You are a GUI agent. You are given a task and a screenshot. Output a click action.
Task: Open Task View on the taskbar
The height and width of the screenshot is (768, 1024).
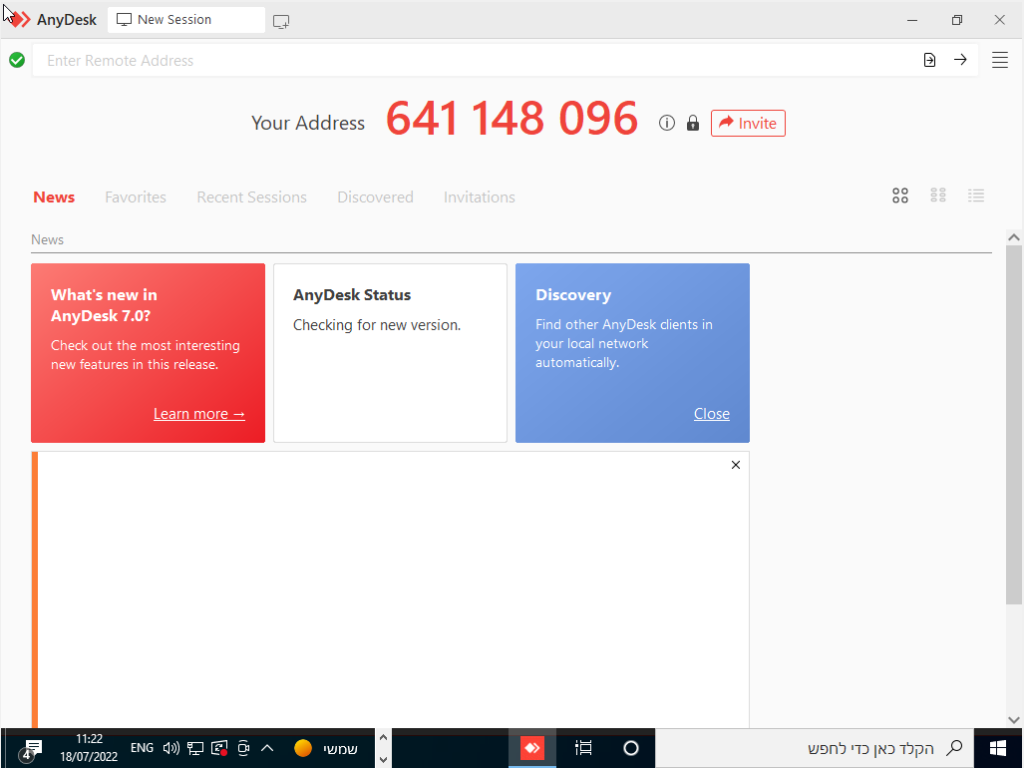583,748
